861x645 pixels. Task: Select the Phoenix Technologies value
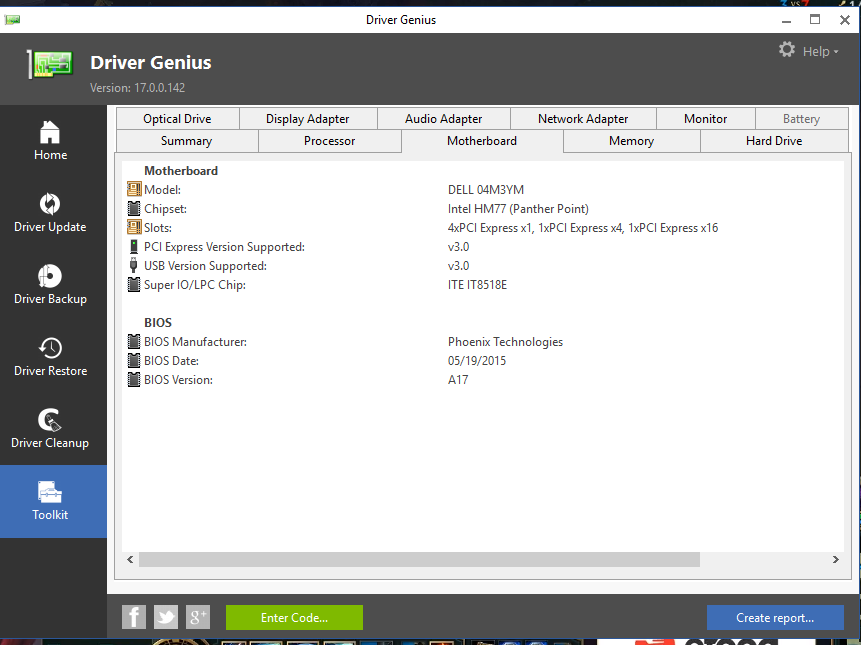pyautogui.click(x=505, y=341)
